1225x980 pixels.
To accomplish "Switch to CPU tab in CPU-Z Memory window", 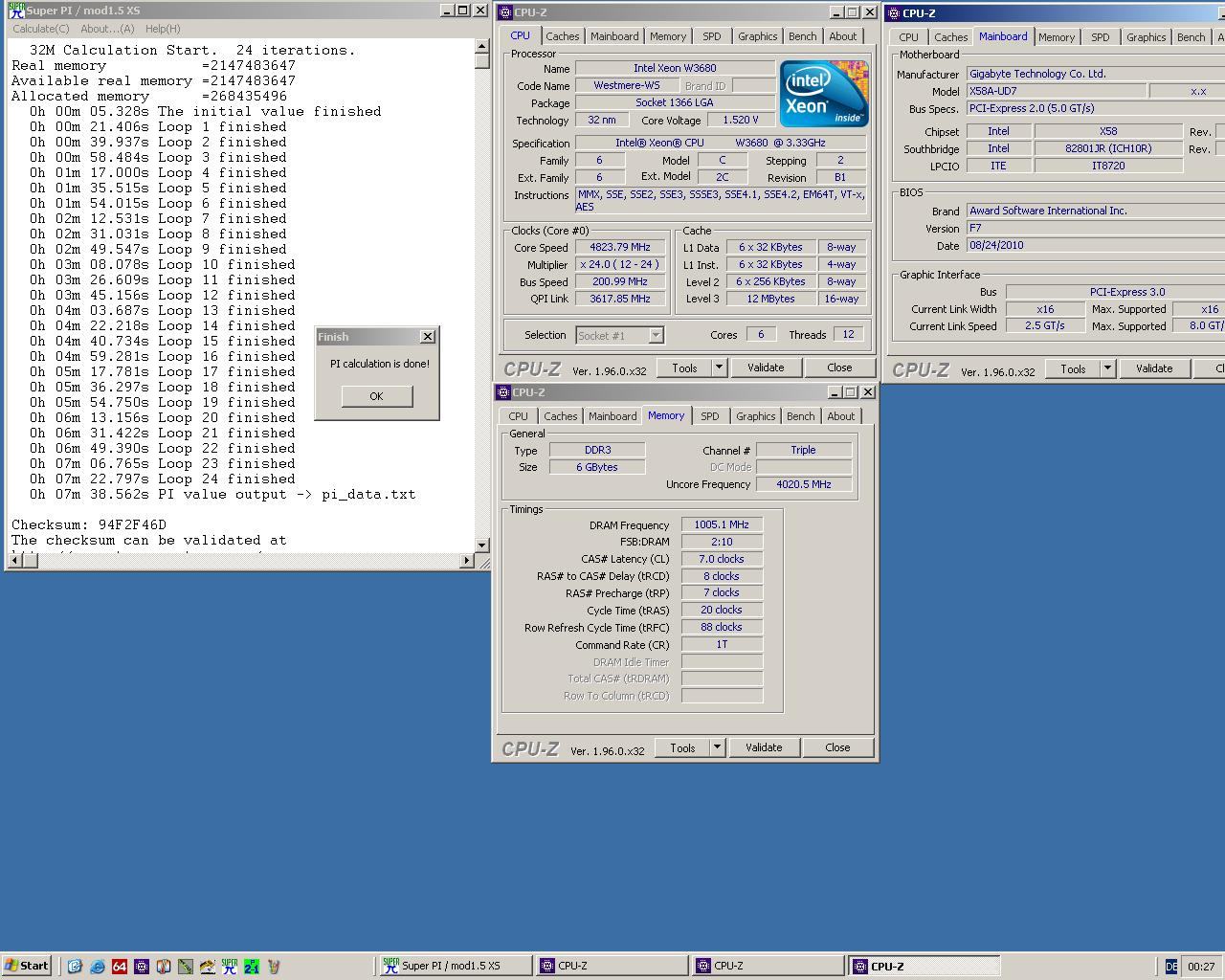I will pos(518,416).
